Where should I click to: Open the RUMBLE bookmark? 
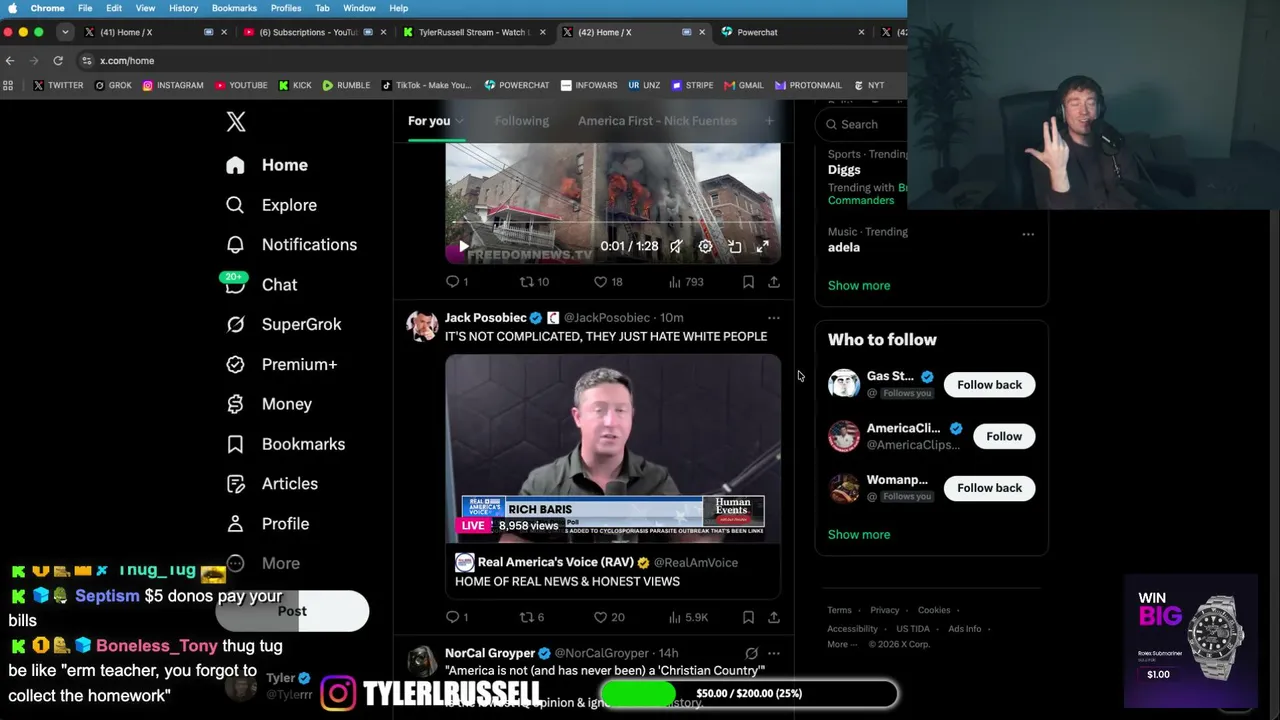pos(346,86)
